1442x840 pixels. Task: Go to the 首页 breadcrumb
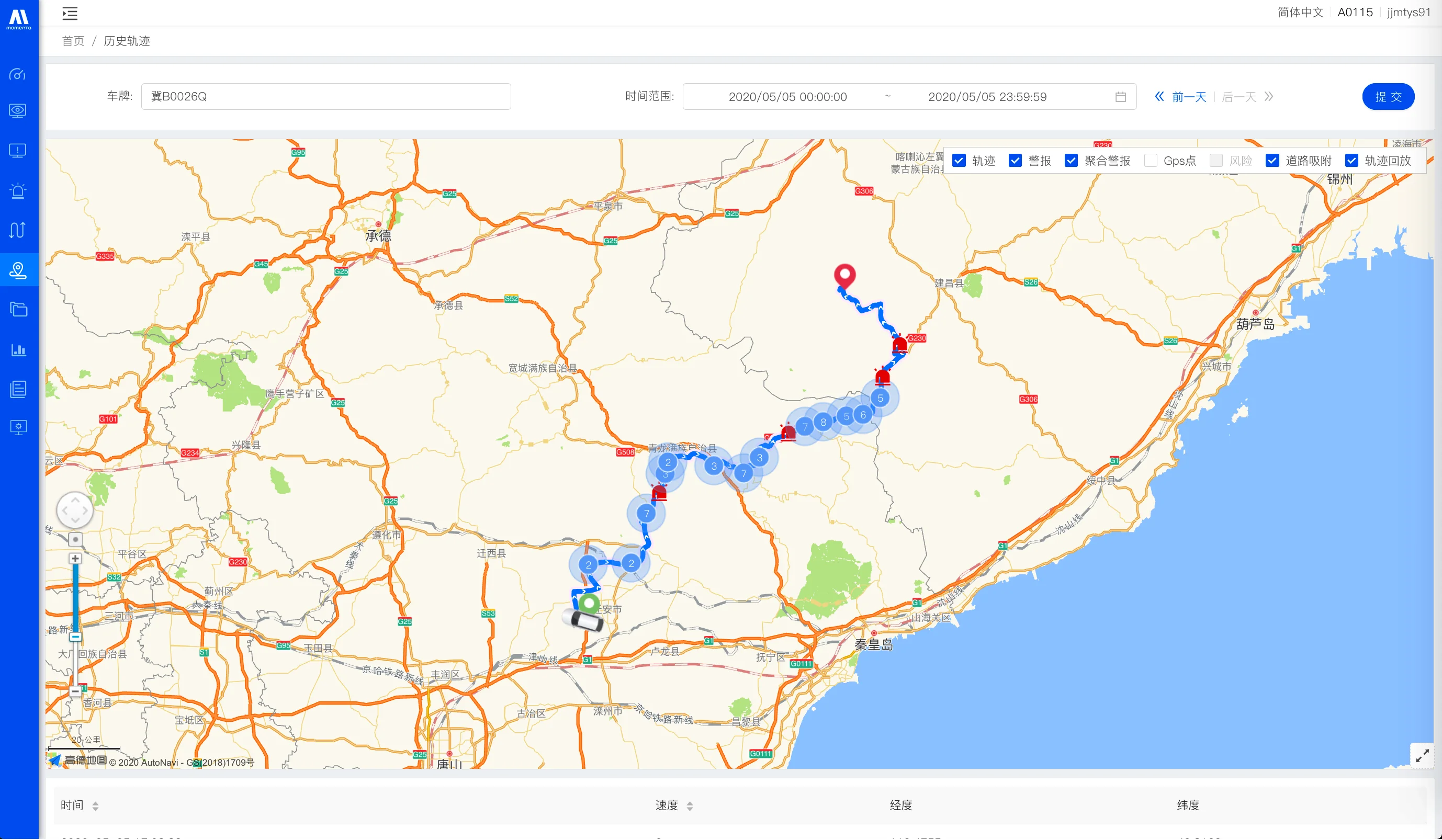point(73,41)
